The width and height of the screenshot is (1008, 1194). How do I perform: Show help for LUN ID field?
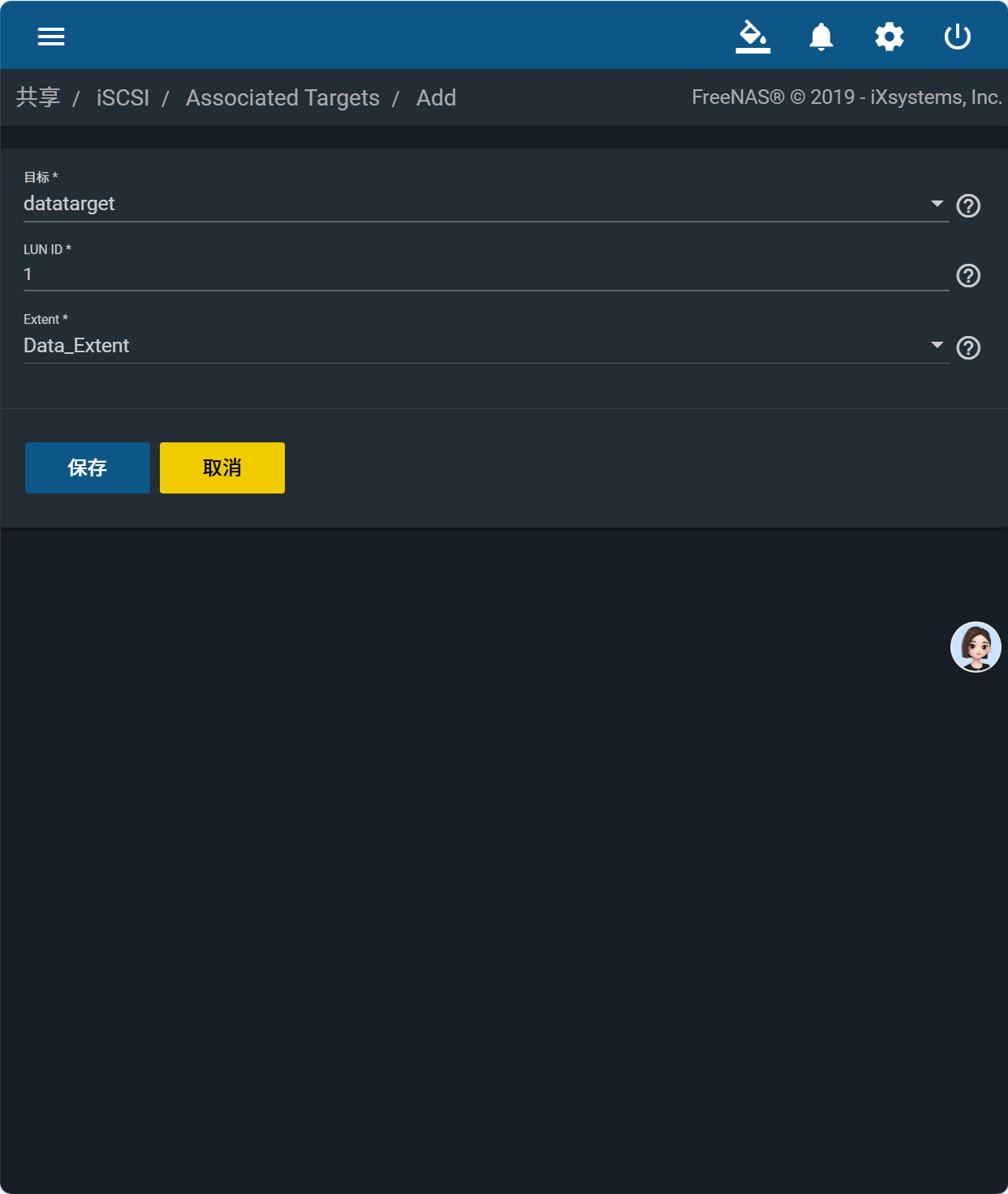(x=968, y=276)
